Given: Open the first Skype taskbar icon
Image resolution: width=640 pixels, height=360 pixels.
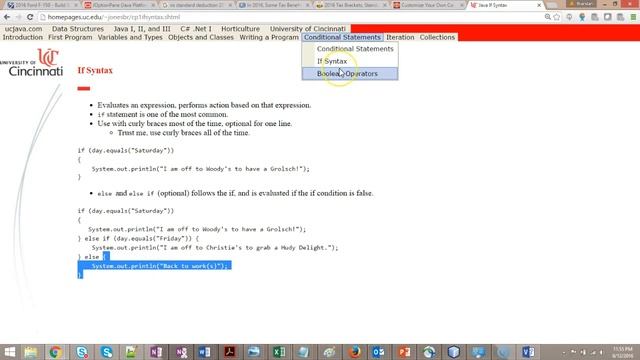Looking at the screenshot, I should pos(82,352).
